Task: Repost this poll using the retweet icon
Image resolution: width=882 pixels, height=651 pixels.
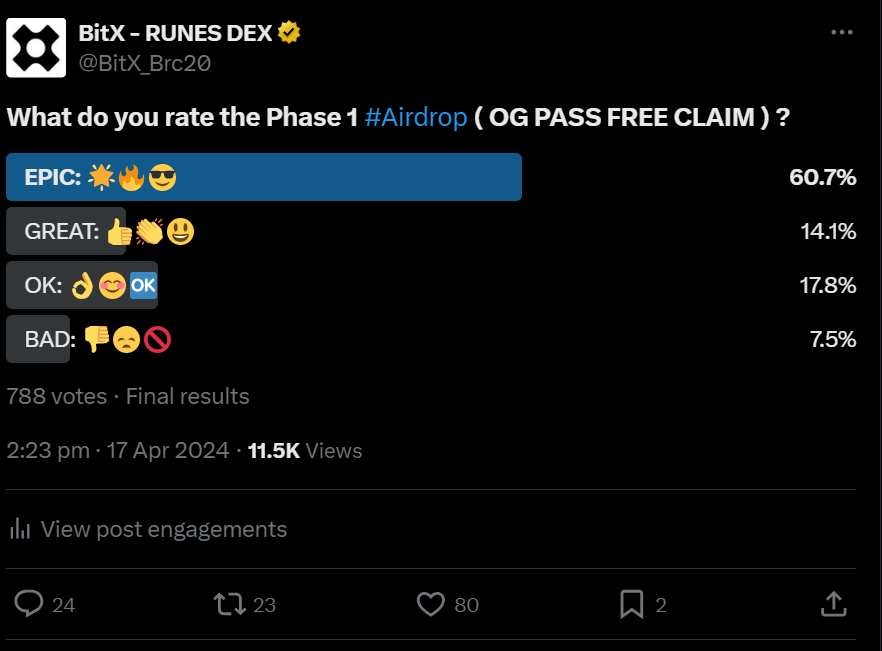Action: (230, 604)
